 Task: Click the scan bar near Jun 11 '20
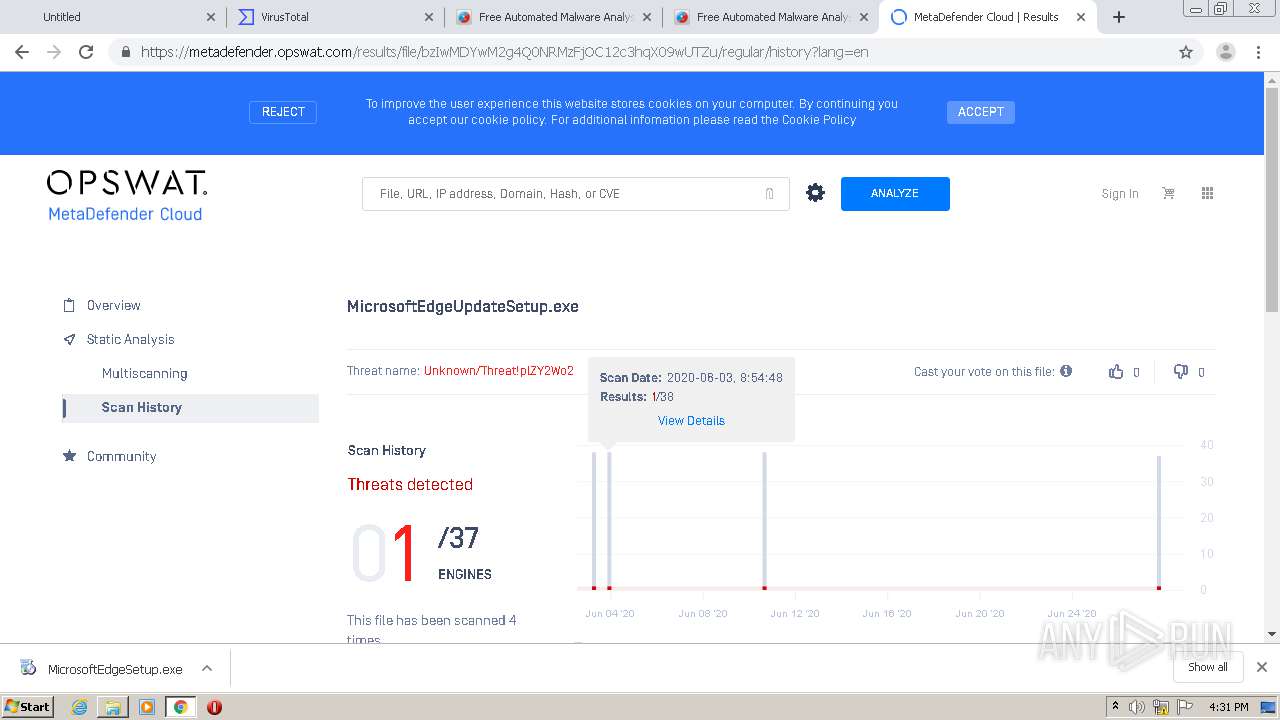tap(765, 520)
